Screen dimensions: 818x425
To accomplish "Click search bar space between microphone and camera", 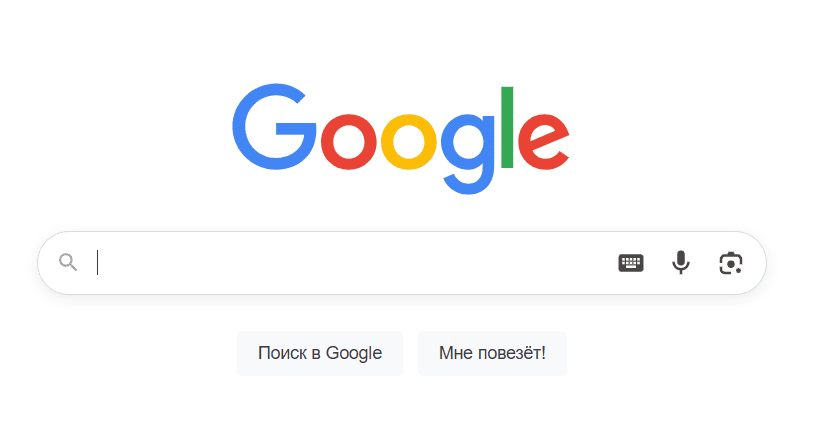I will (704, 263).
